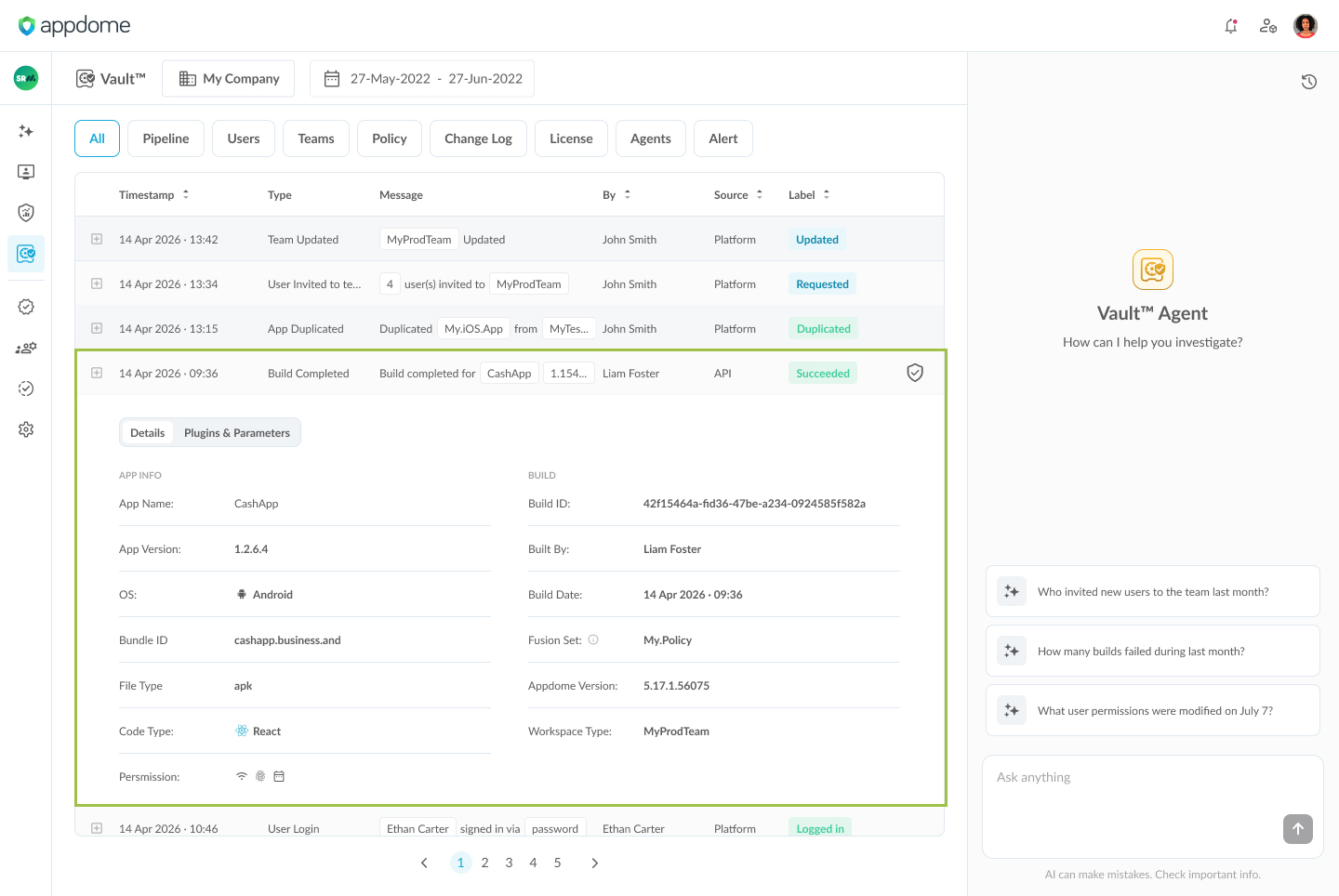Select the highlighted Vault icon in sidebar
Viewport: 1339px width, 896px height.
(26, 254)
